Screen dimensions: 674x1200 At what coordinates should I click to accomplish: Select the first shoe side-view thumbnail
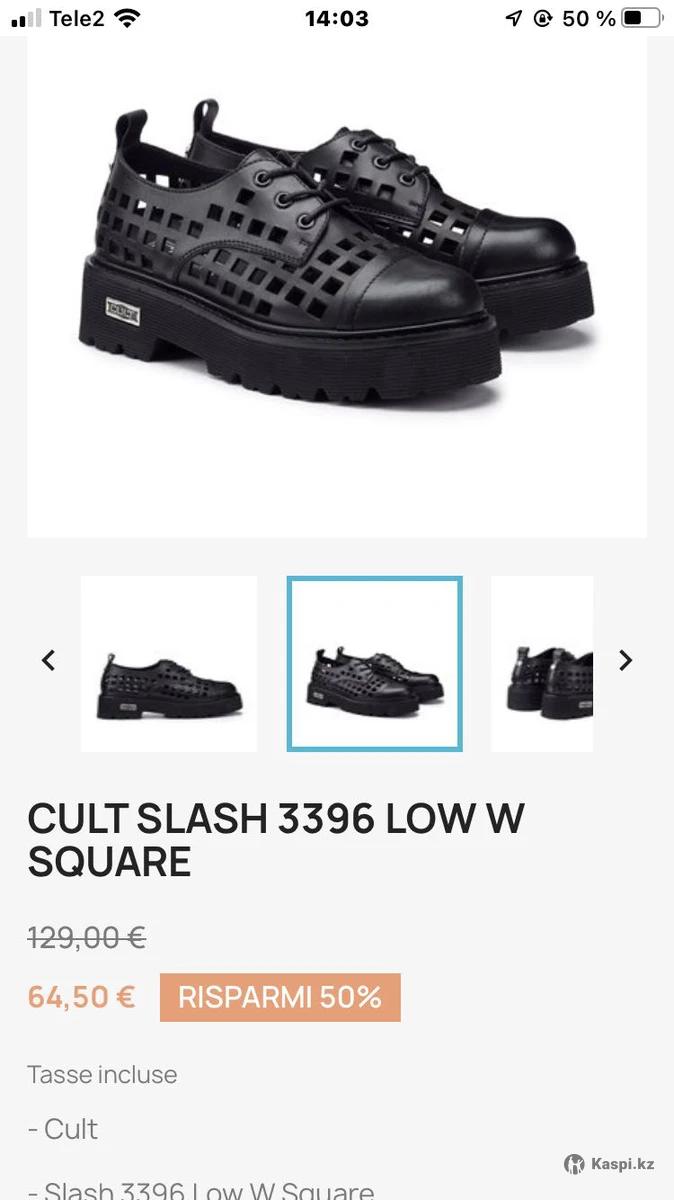[x=169, y=664]
